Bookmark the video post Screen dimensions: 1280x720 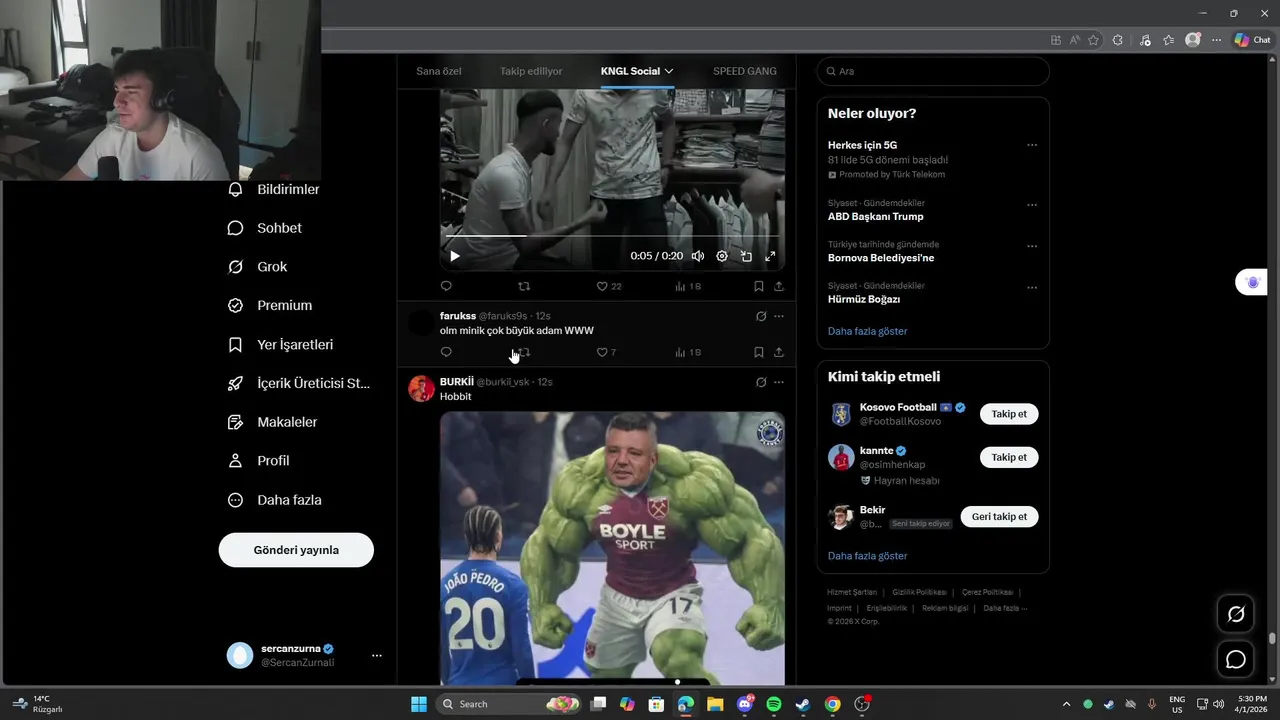pos(759,286)
